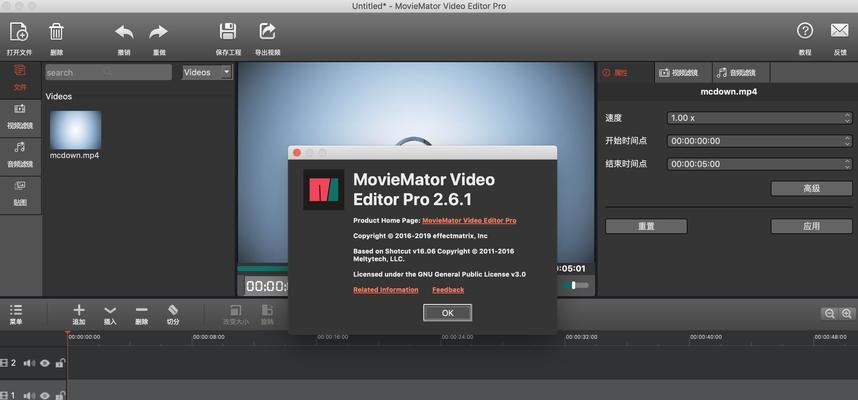The width and height of the screenshot is (858, 400).
Task: Click track 2 film strip icon
Action: pos(4,363)
